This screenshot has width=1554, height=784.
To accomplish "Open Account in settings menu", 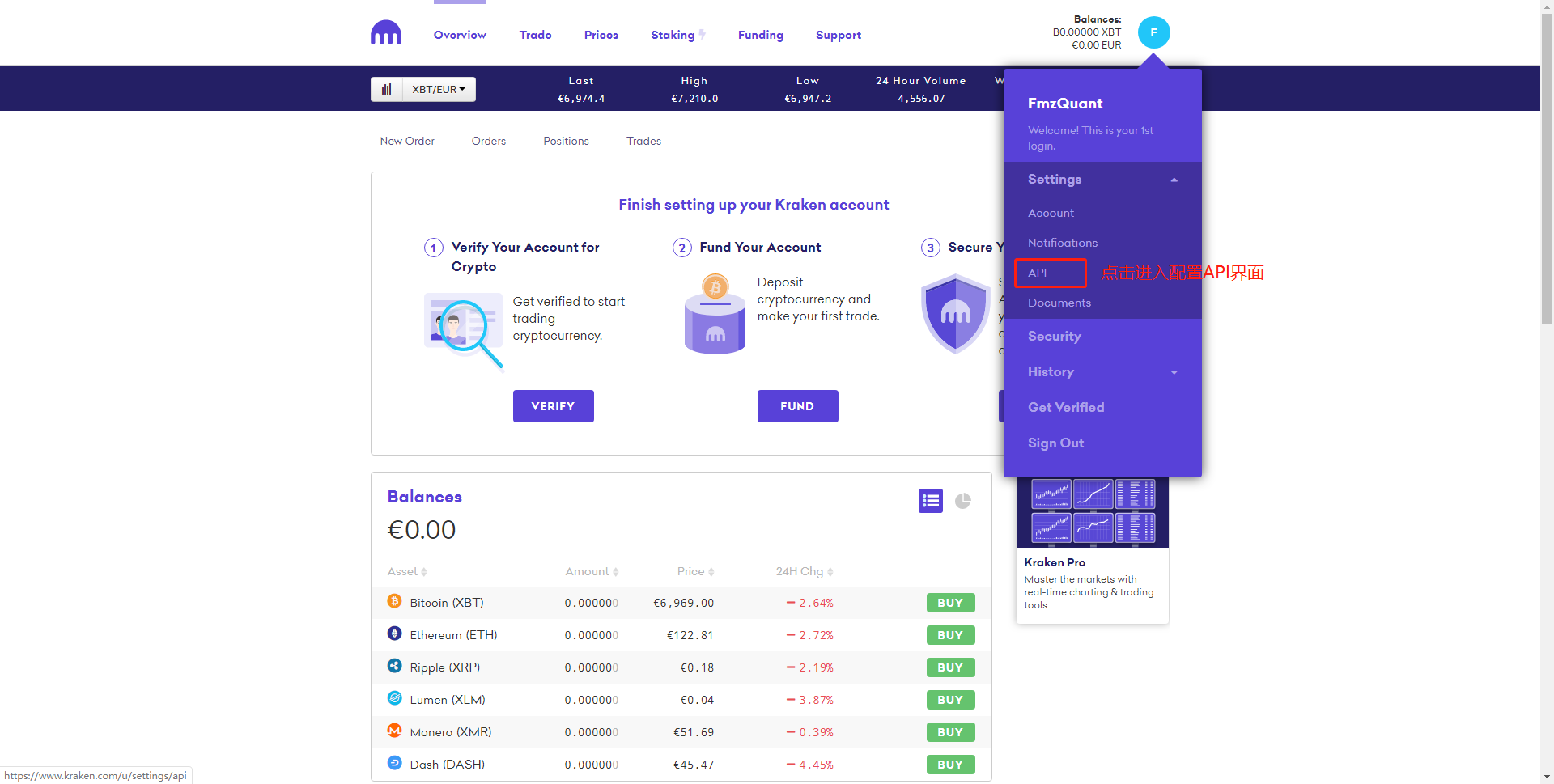I will pyautogui.click(x=1051, y=213).
